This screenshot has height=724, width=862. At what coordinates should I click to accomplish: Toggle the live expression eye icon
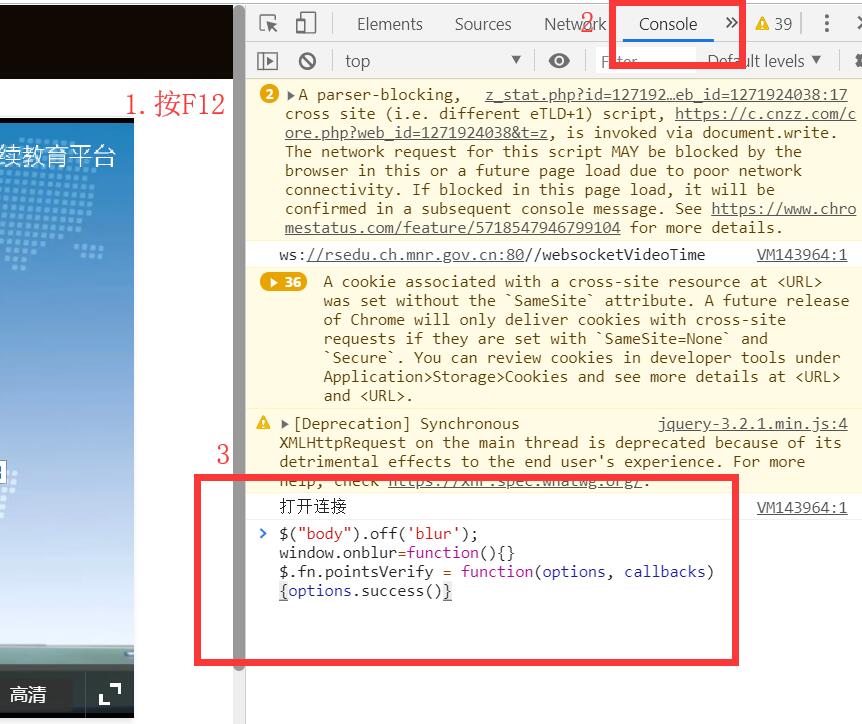[559, 60]
